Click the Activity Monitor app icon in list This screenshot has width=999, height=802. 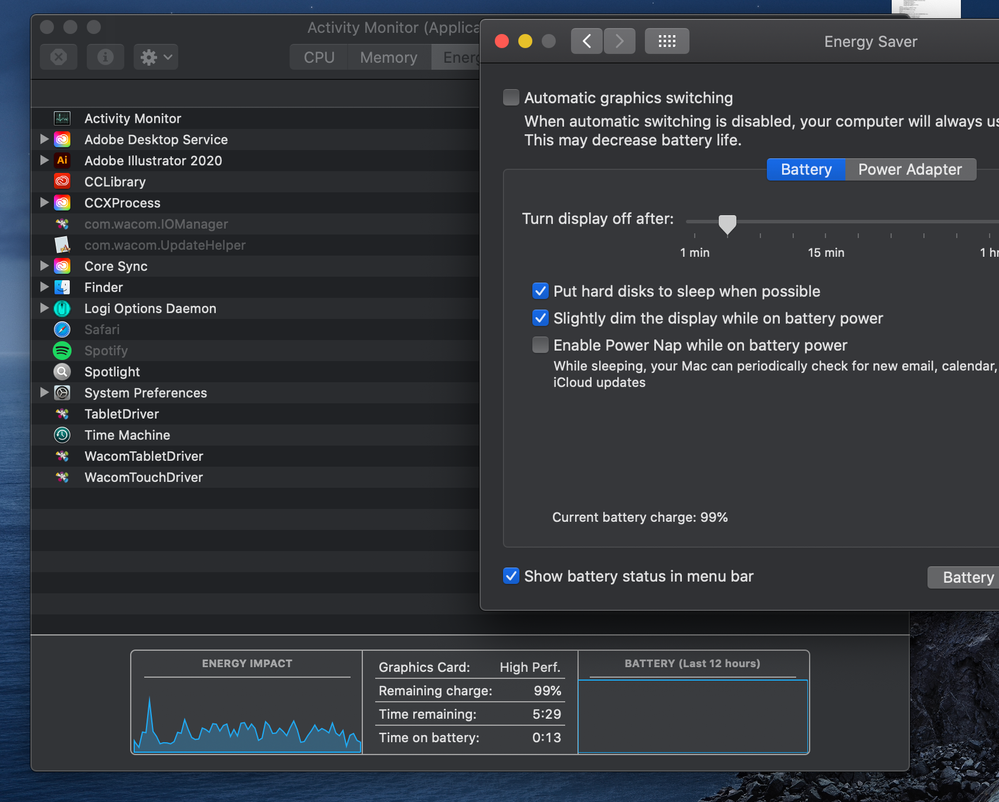(62, 118)
